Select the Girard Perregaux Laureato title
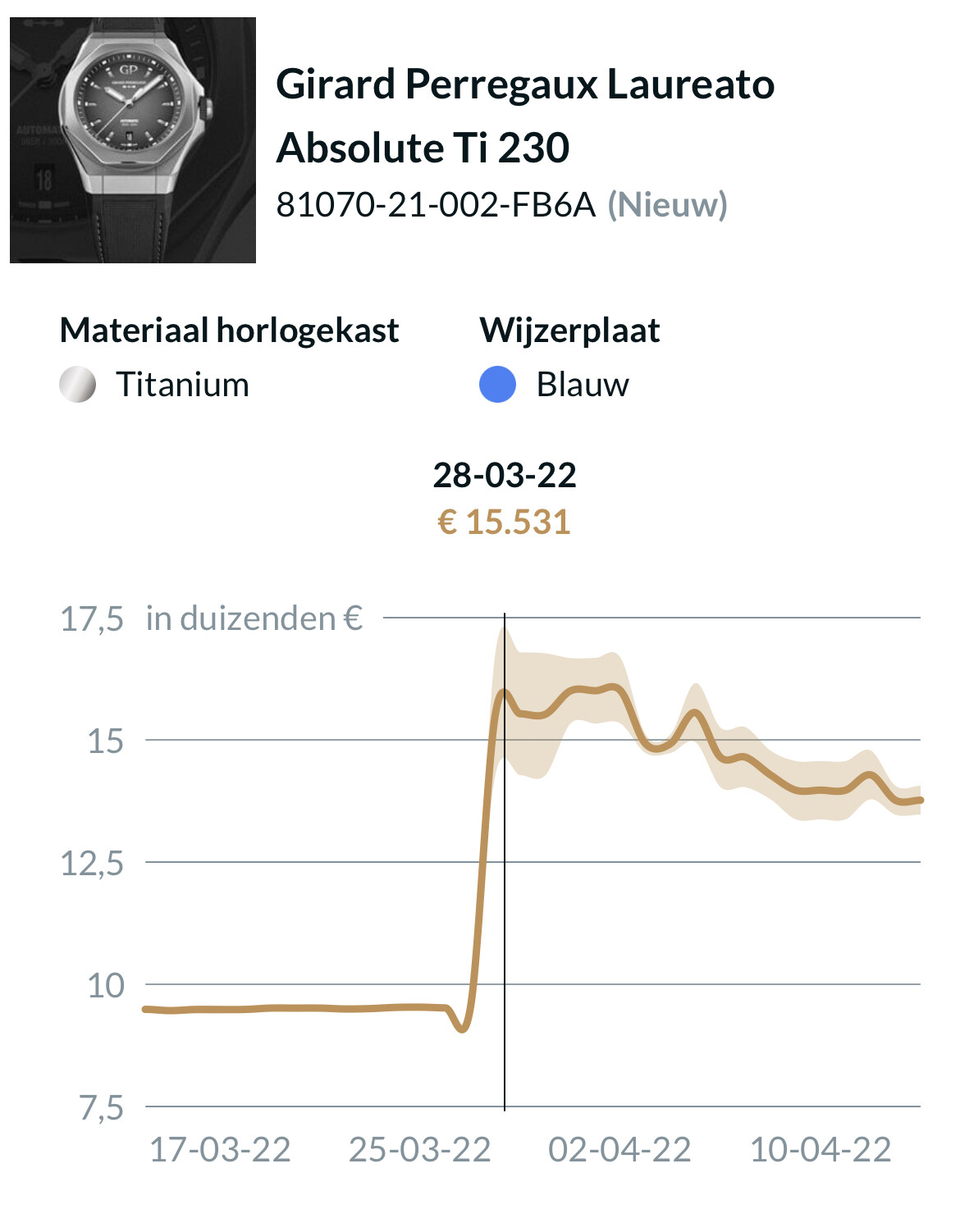 pos(525,116)
